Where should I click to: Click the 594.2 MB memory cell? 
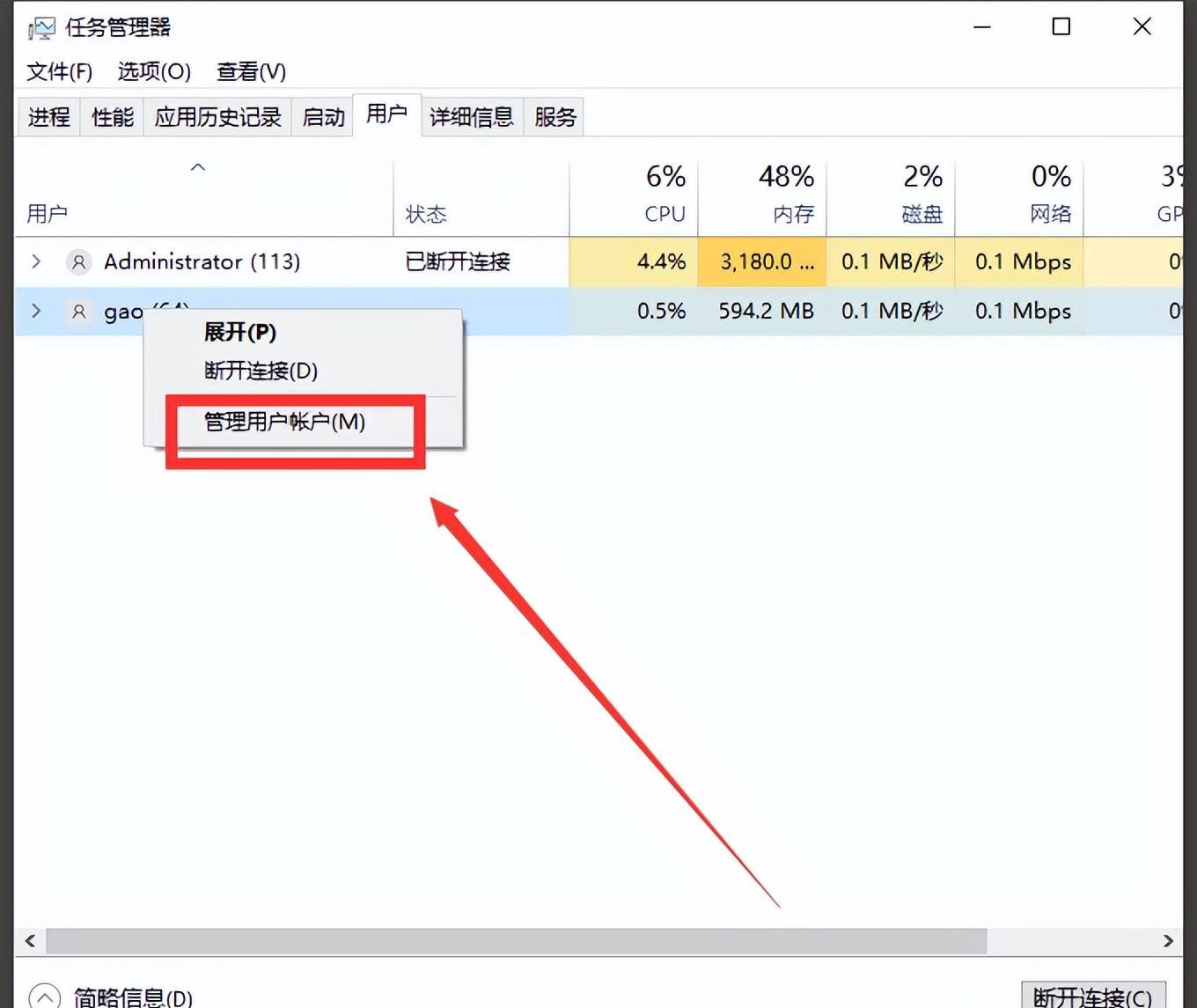click(762, 311)
